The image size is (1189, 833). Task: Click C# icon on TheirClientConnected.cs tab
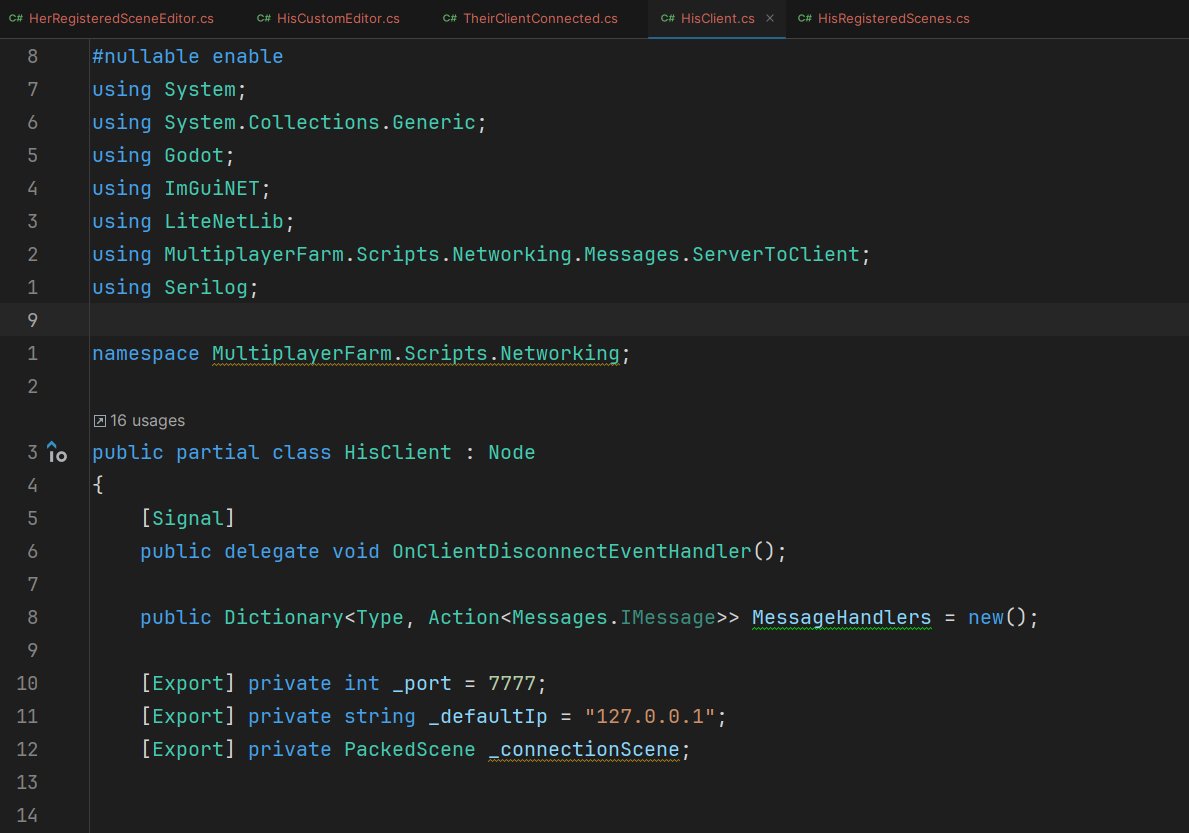(450, 18)
